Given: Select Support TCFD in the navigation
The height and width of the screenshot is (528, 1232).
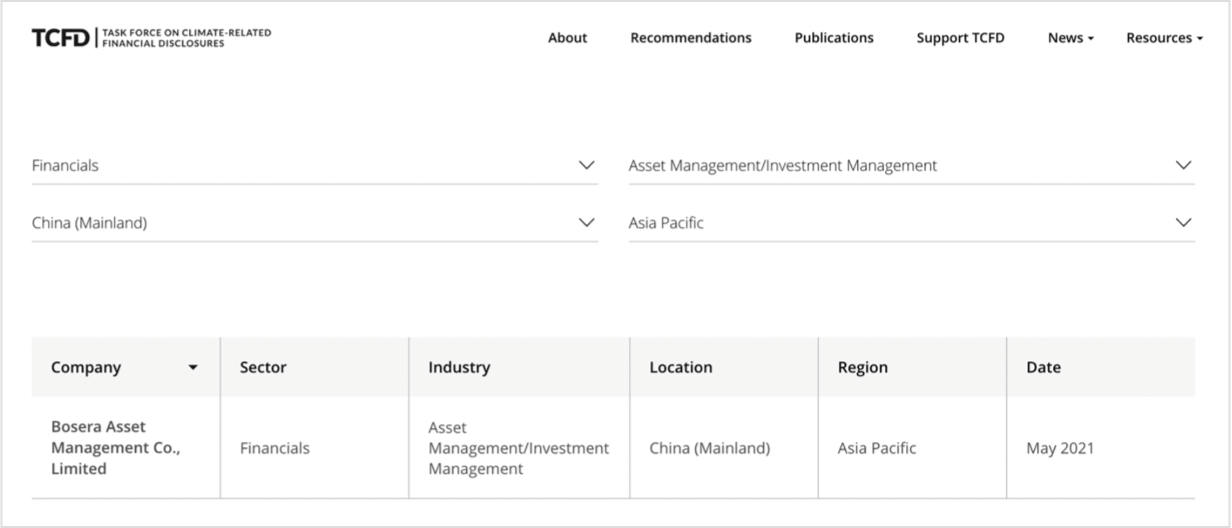Looking at the screenshot, I should 960,38.
